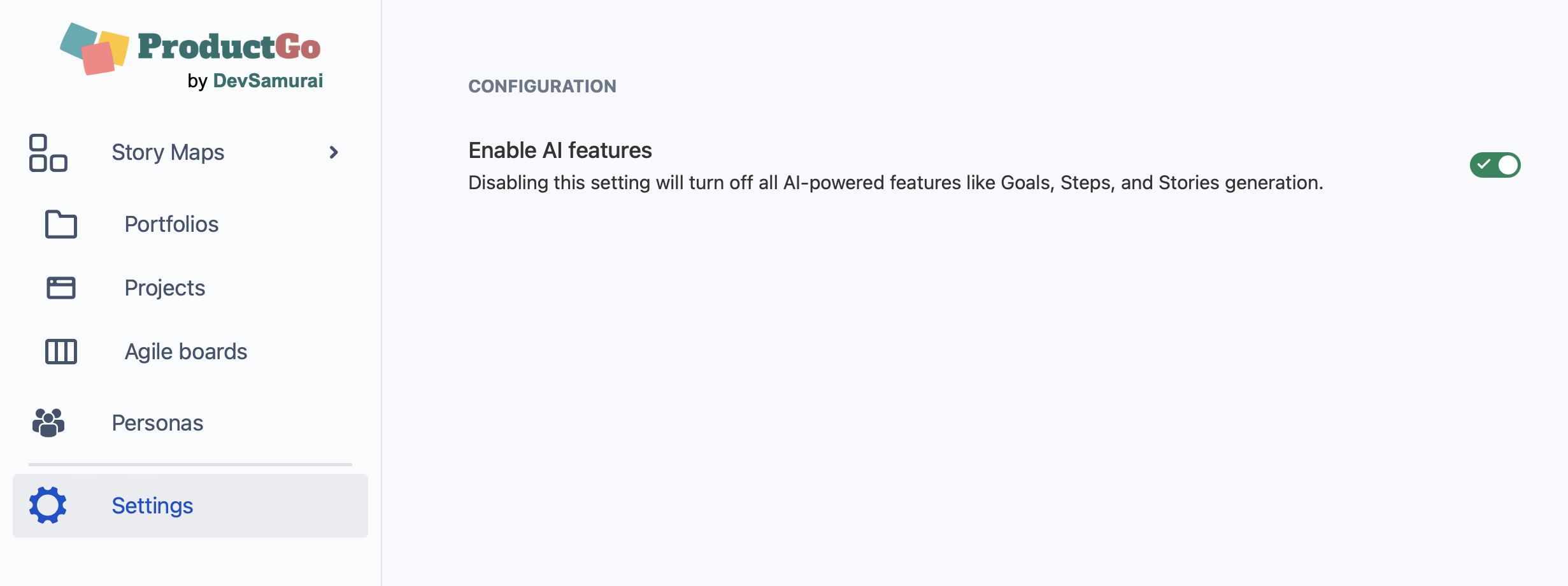The width and height of the screenshot is (1568, 586).
Task: Disable the Enable AI features toggle
Action: [1494, 165]
